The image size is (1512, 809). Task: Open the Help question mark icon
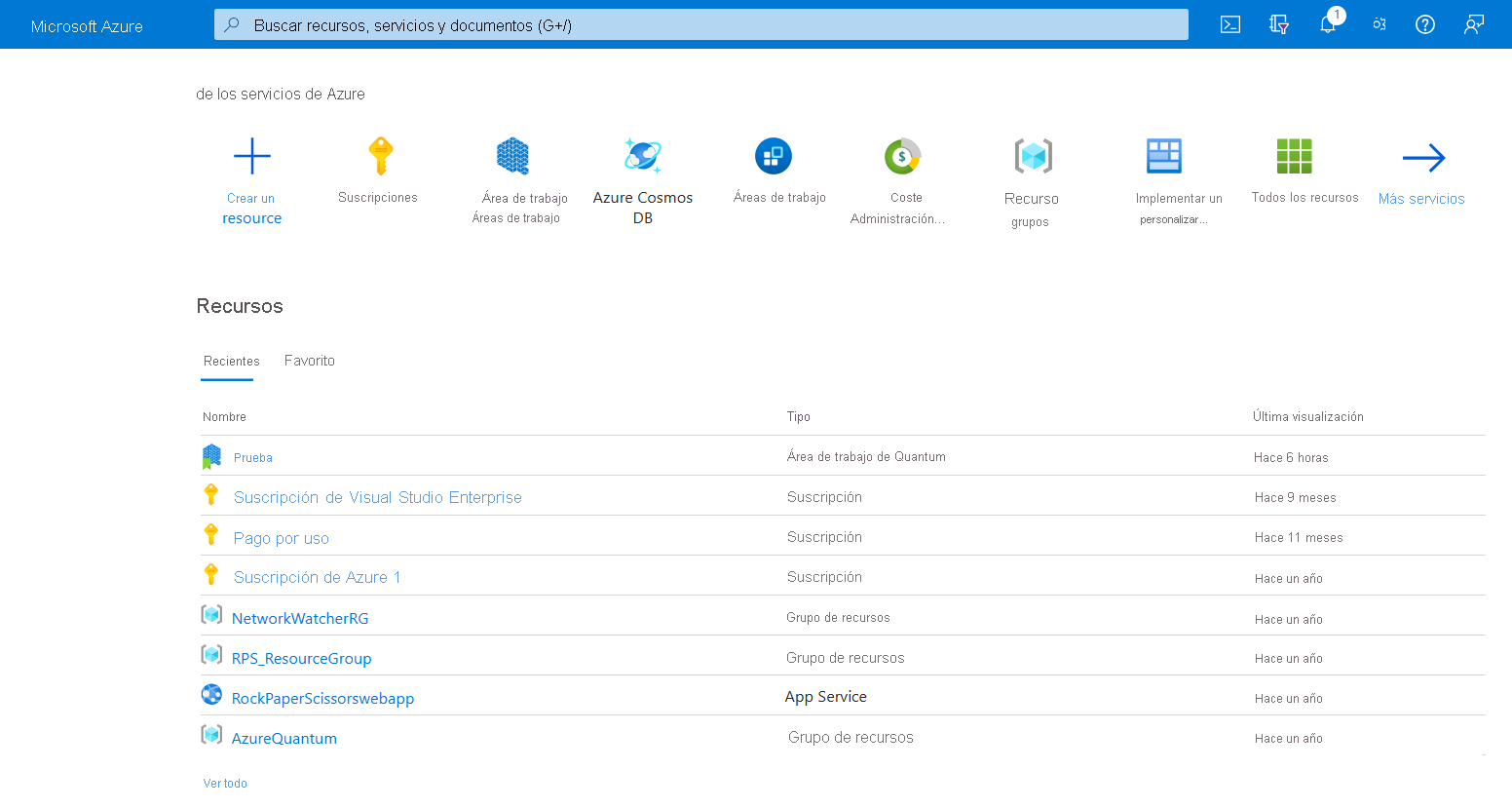[1425, 24]
